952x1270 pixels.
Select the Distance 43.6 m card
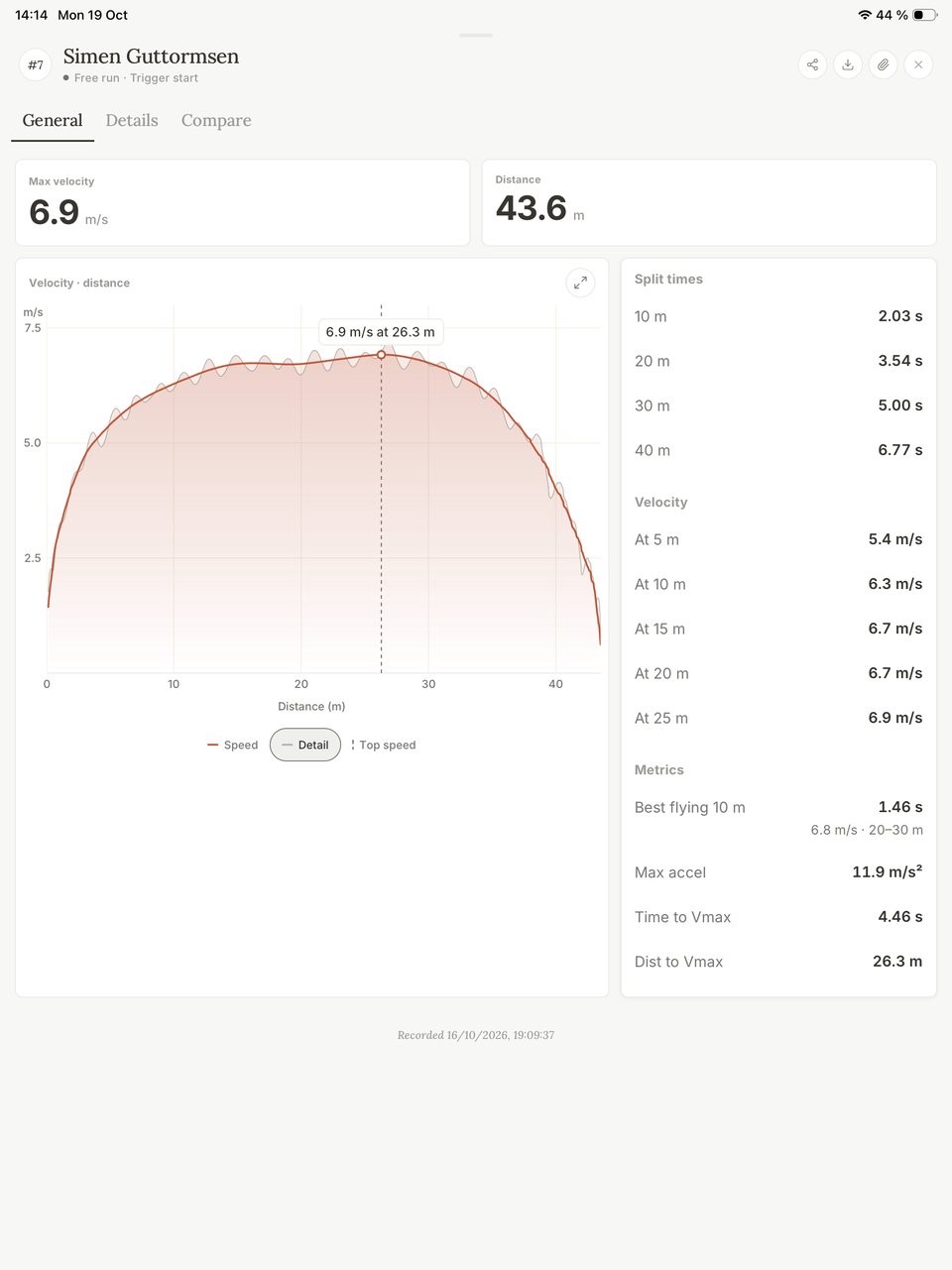(709, 203)
